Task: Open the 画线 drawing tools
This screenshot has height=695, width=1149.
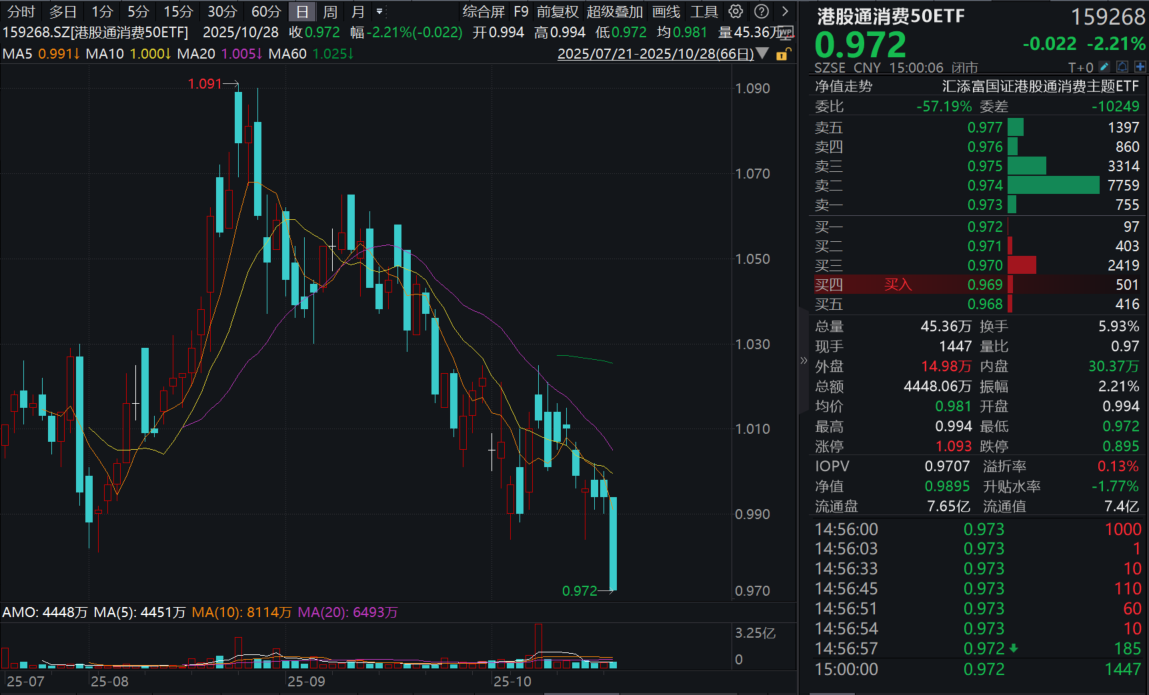Action: pos(666,12)
